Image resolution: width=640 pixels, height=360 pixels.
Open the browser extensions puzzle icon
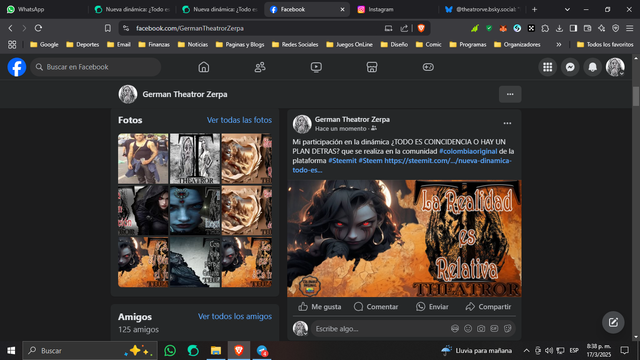tap(545, 28)
